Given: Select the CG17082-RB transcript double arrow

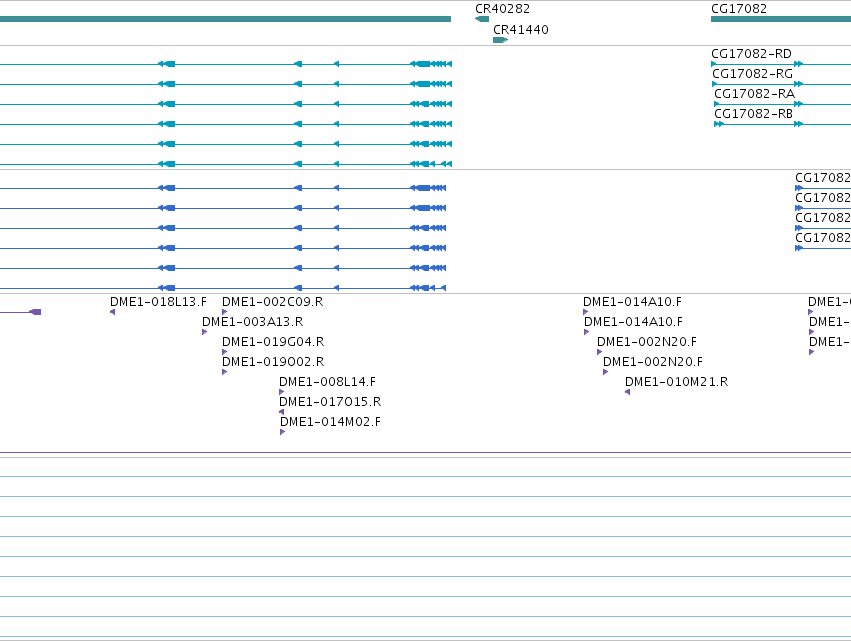Looking at the screenshot, I should point(719,124).
